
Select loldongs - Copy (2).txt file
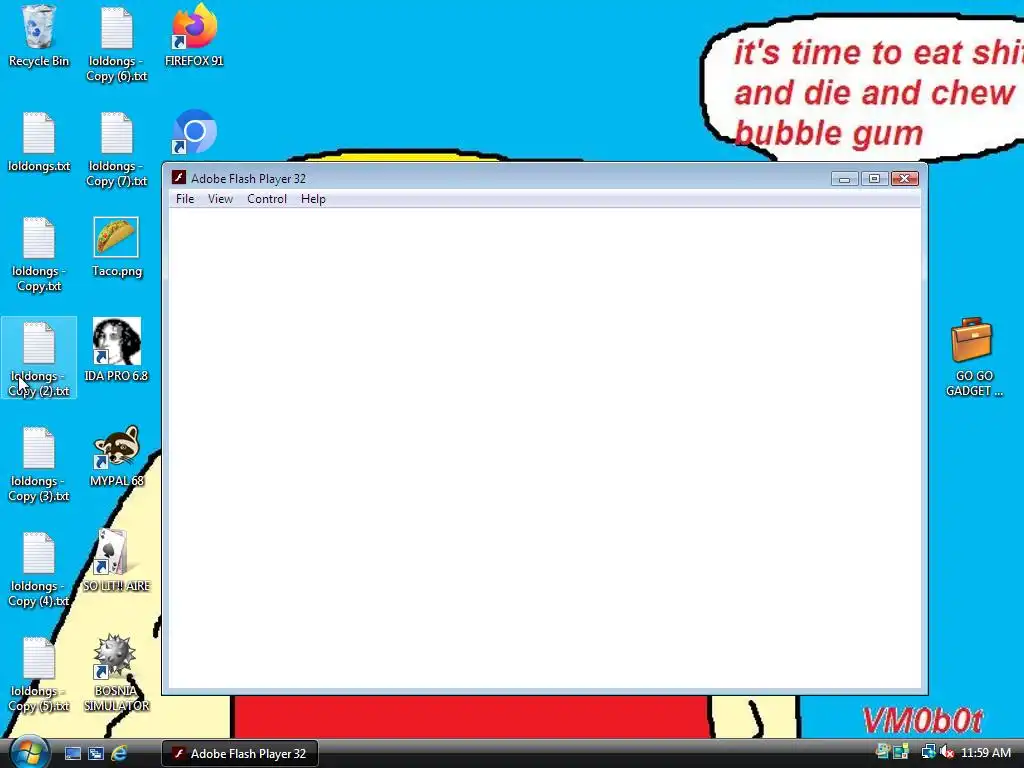tap(39, 359)
